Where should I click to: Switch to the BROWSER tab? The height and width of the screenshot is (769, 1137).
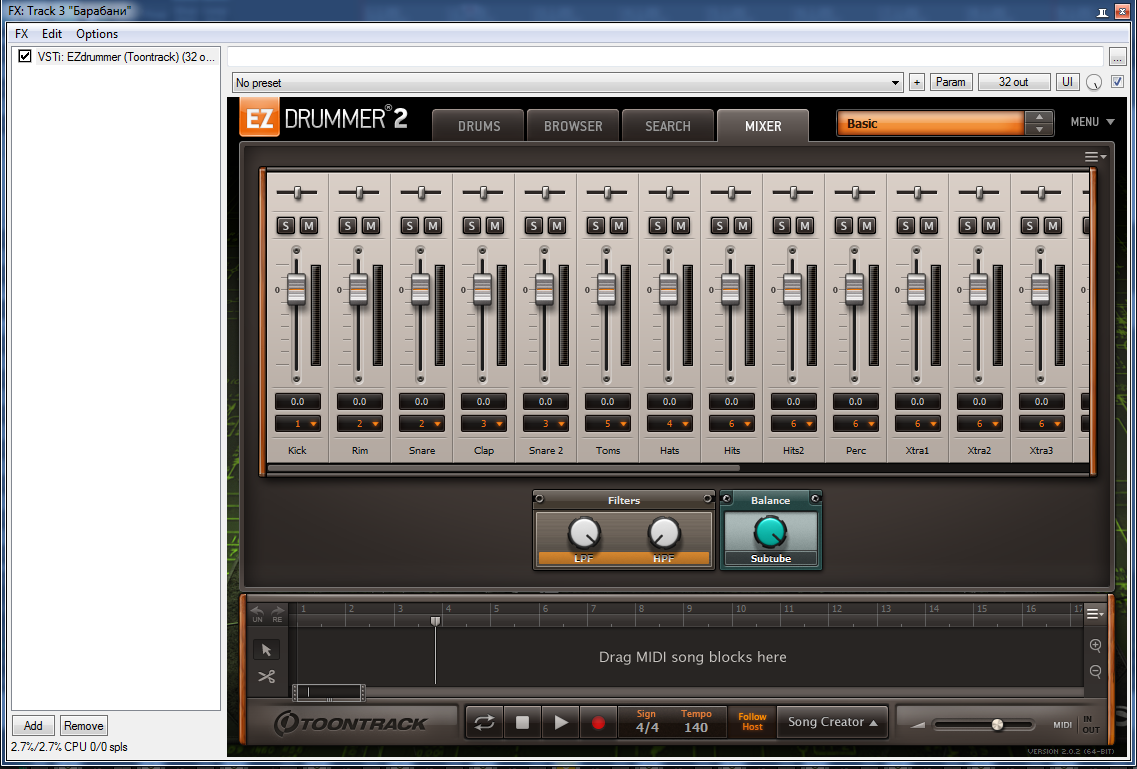point(574,126)
